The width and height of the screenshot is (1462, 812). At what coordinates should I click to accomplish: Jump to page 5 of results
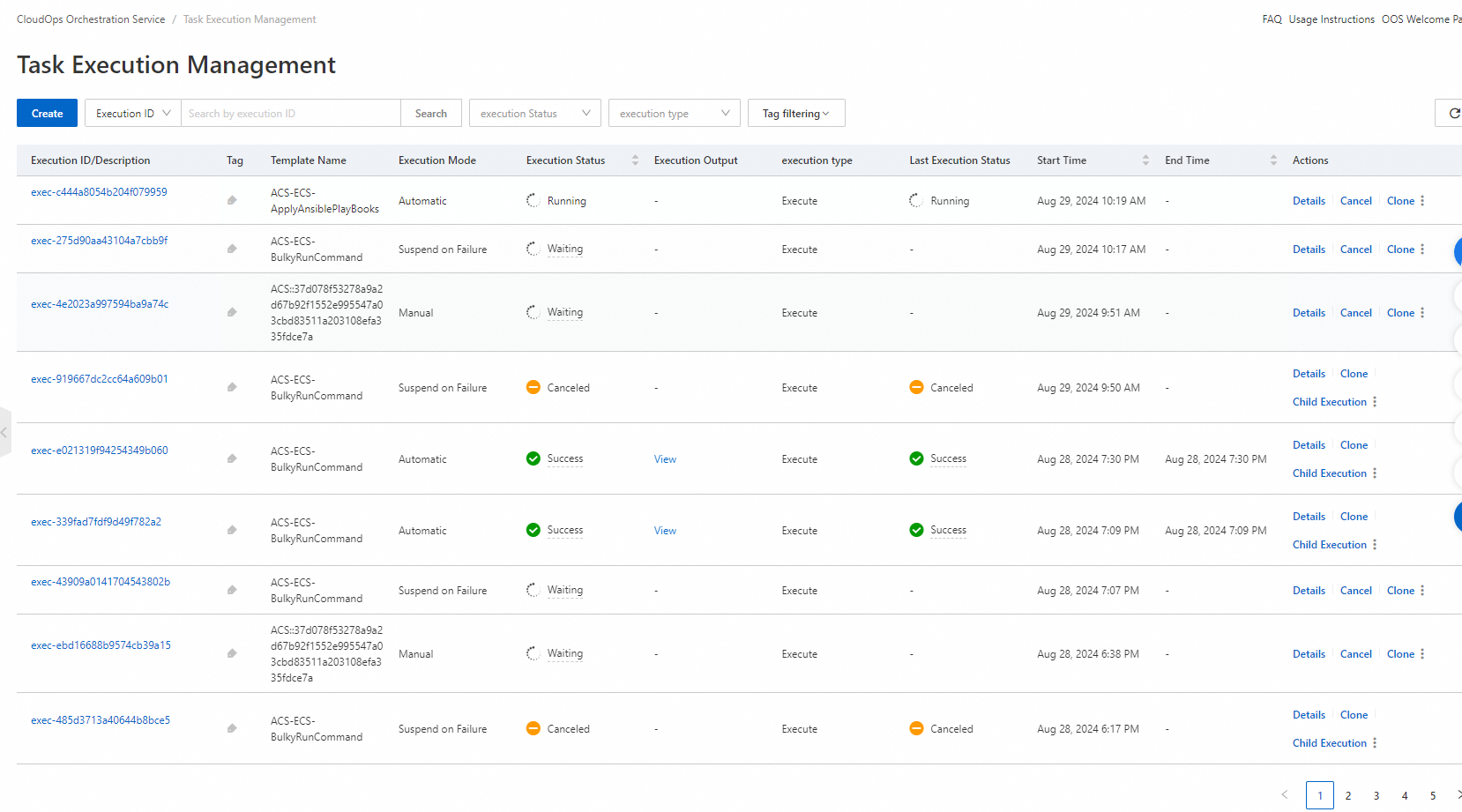[x=1433, y=795]
